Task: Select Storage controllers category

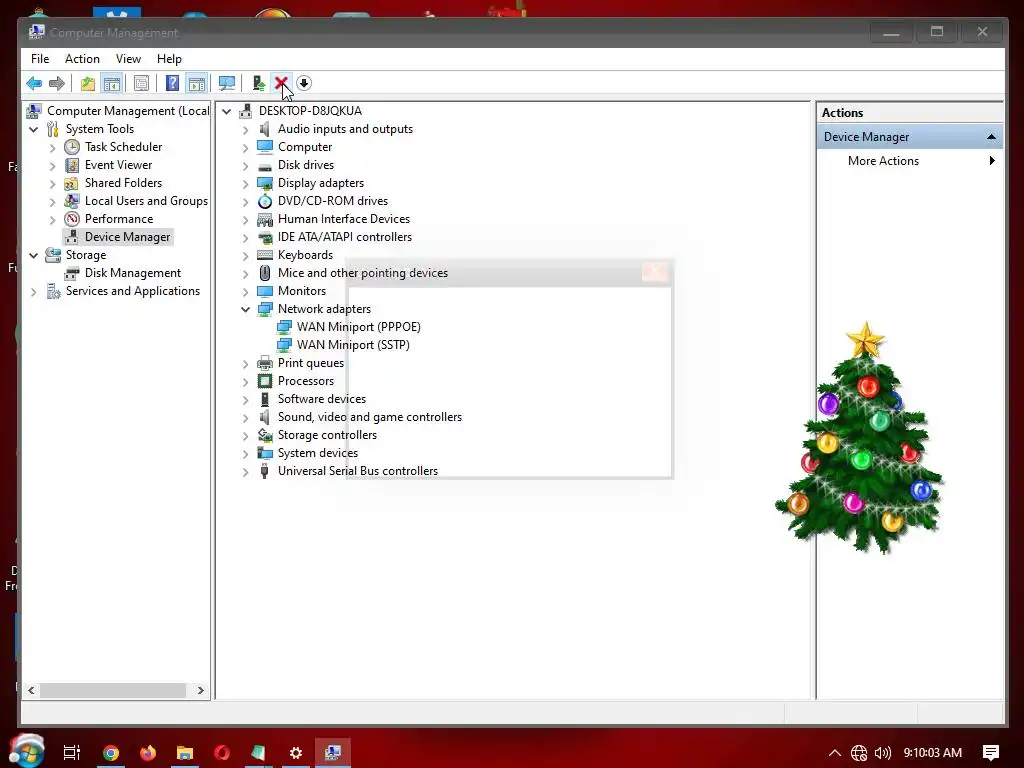Action: (327, 435)
